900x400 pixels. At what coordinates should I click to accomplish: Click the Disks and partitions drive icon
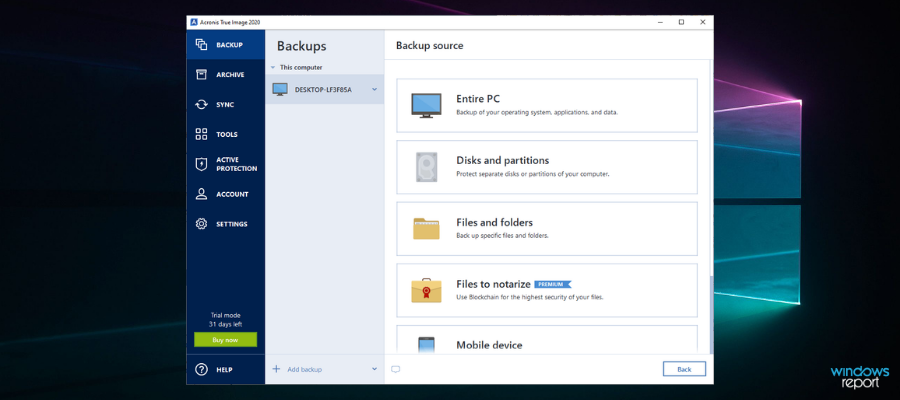(x=426, y=167)
